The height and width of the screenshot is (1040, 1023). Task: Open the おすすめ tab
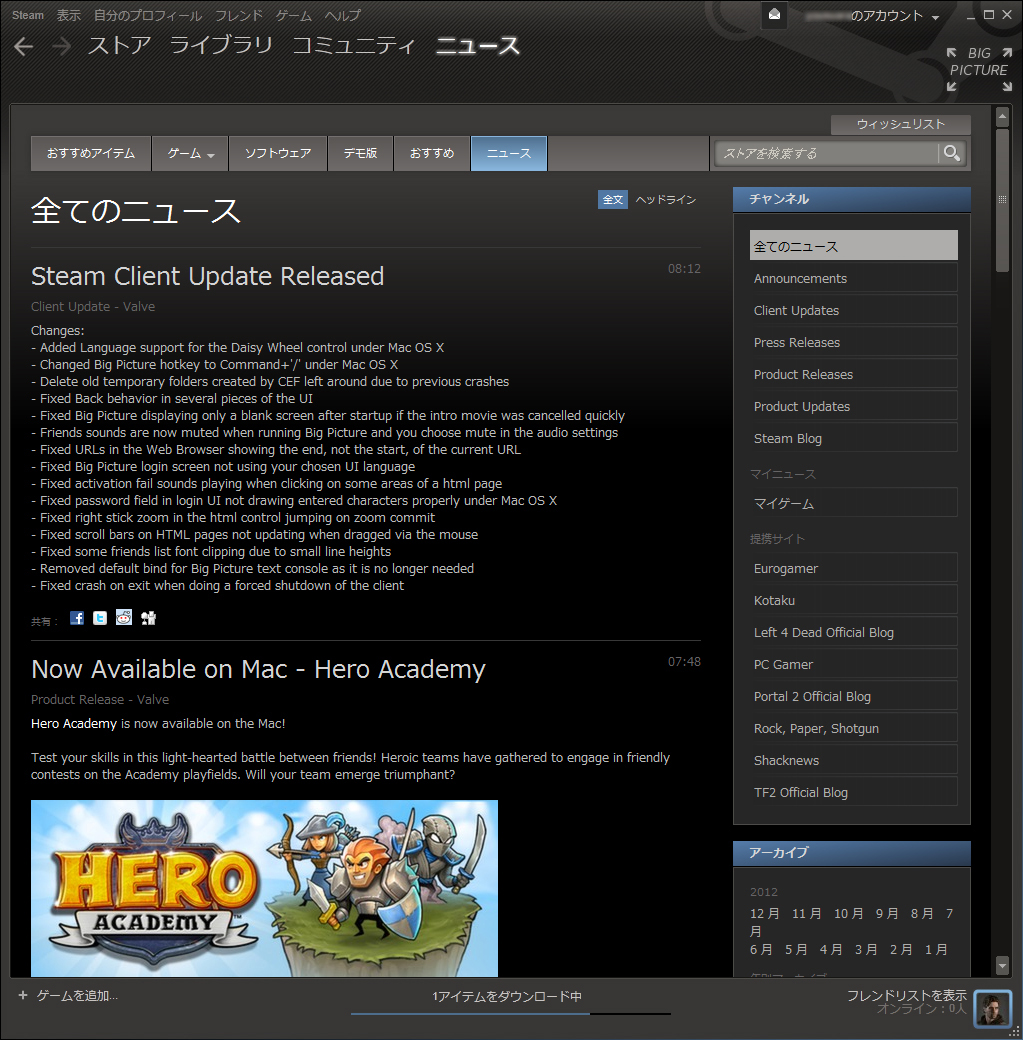coord(432,153)
